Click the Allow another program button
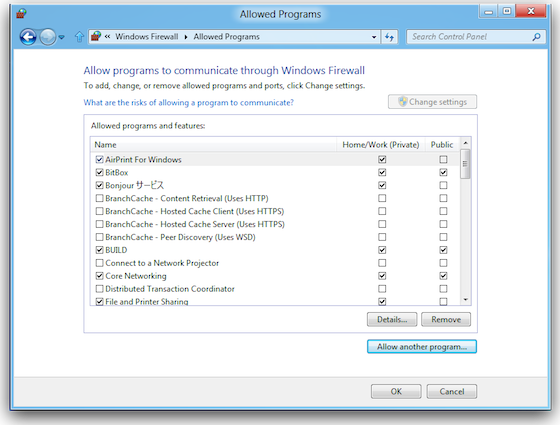Screen dimensions: 560x425 point(422,347)
